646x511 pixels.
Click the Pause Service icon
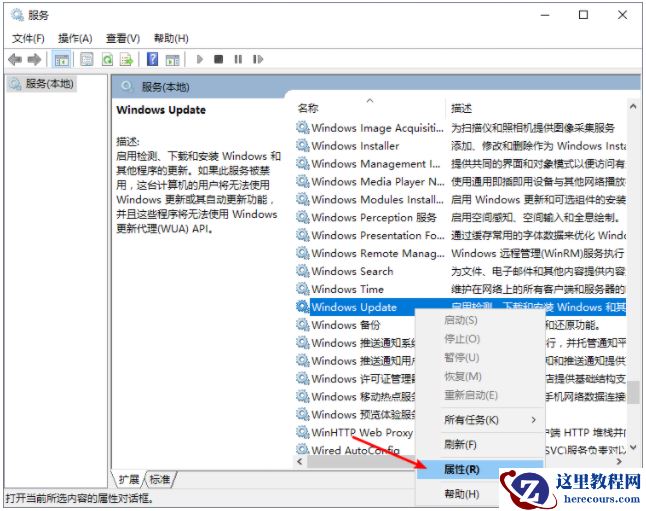pyautogui.click(x=238, y=59)
